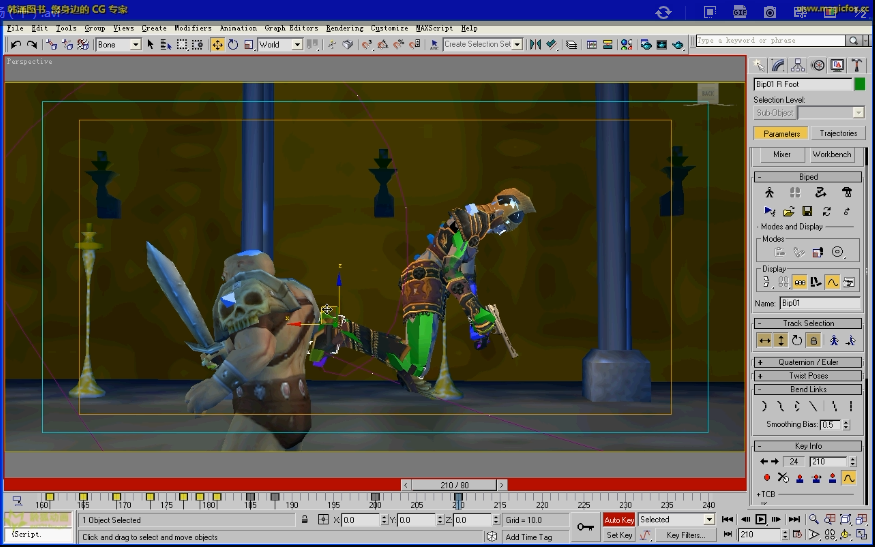Toggle Trajectories display button in Key Info
This screenshot has width=875, height=547.
coord(849,478)
